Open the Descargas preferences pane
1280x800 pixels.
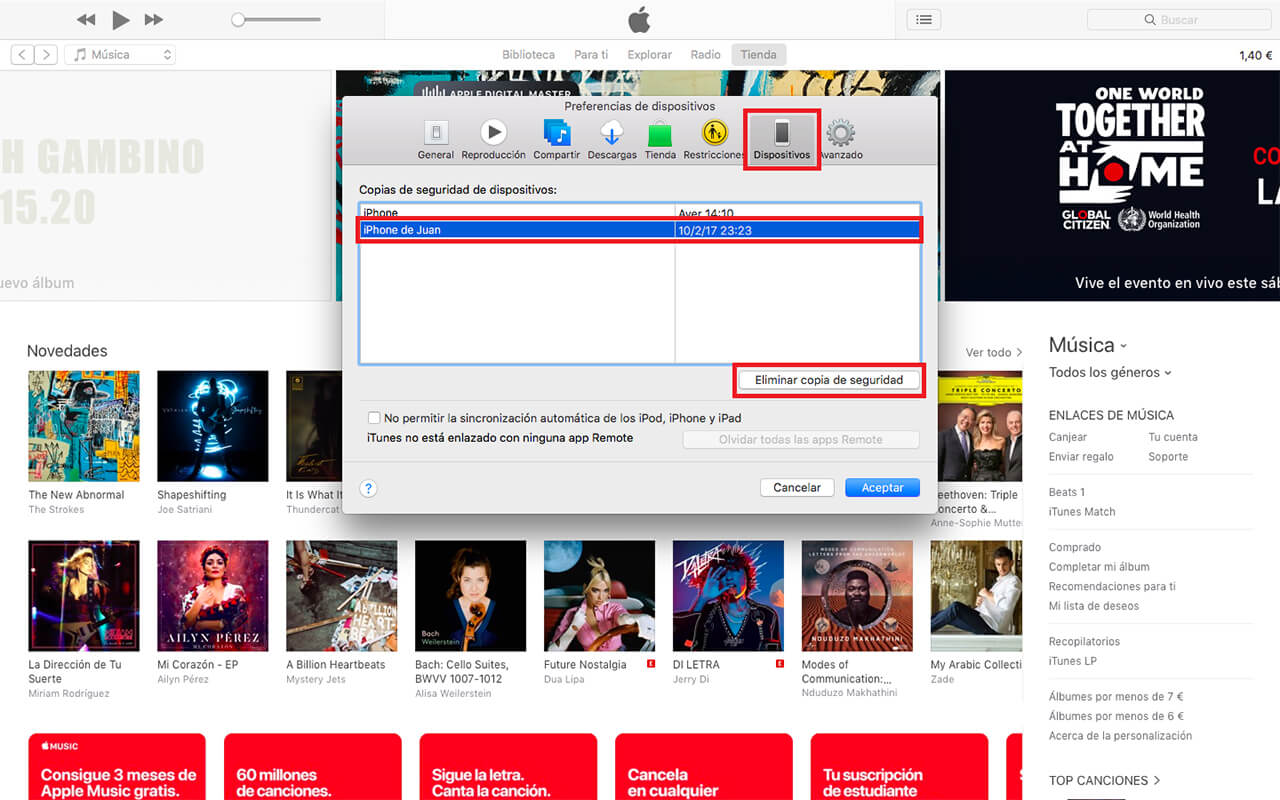612,140
